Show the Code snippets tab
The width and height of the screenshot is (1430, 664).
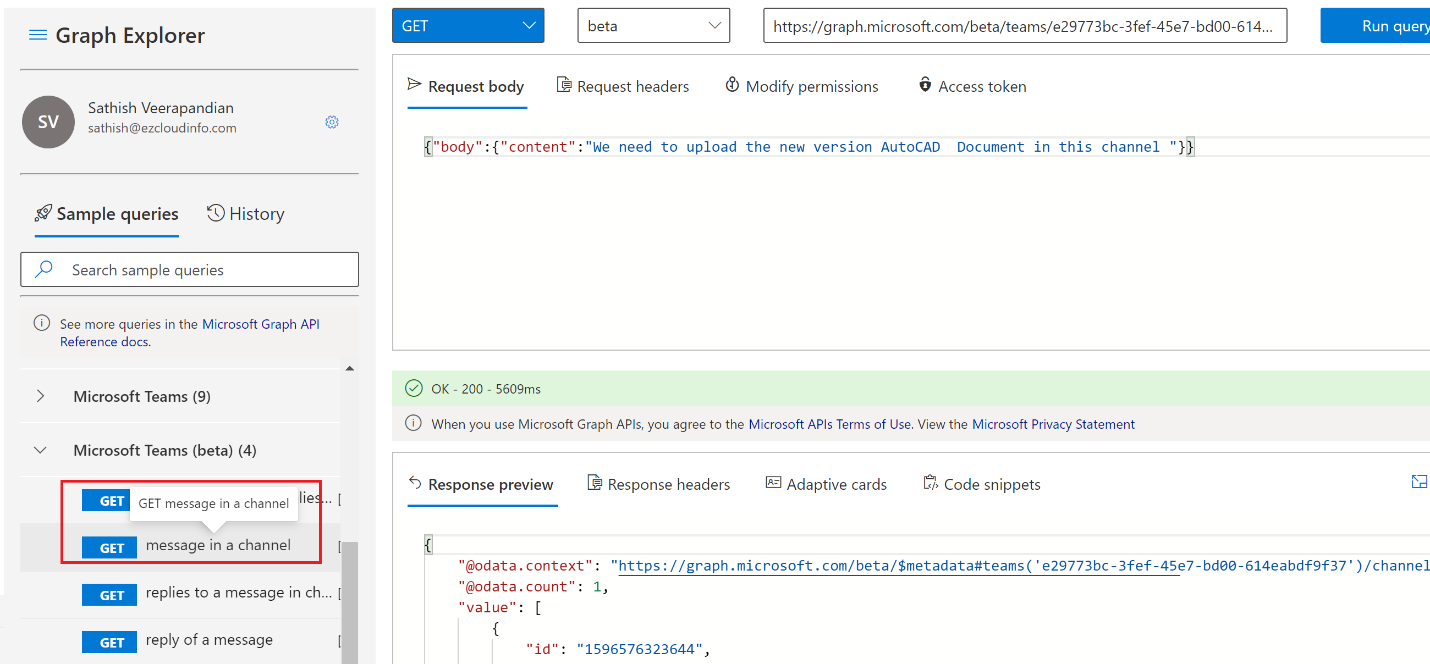[x=981, y=485]
